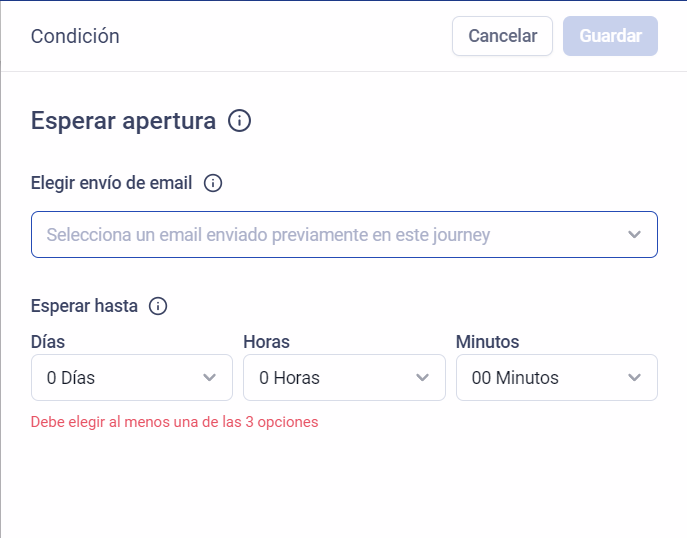The width and height of the screenshot is (687, 538).
Task: Click the Esperar apertura heading
Action: click(123, 121)
